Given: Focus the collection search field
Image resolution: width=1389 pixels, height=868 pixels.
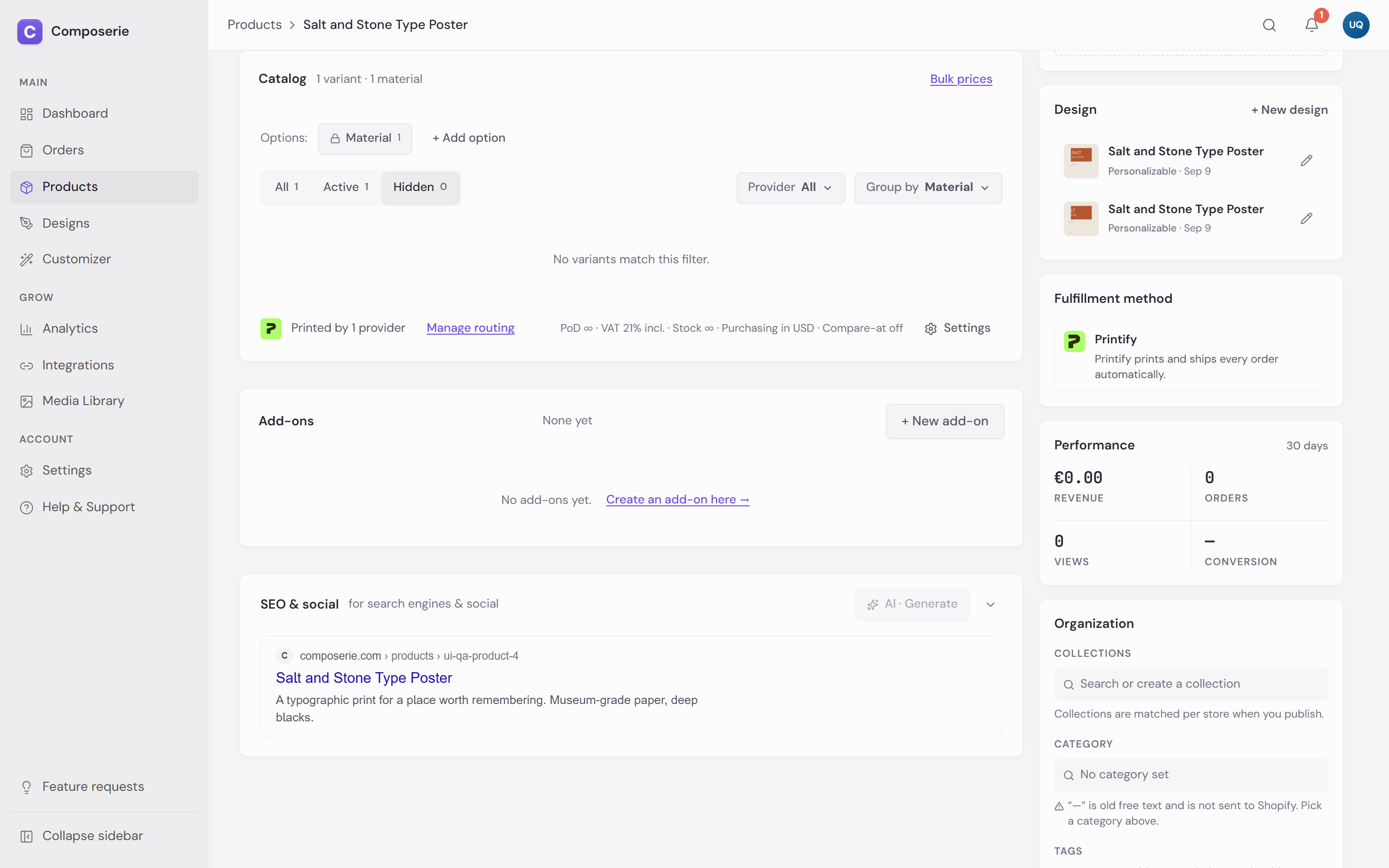Looking at the screenshot, I should click(x=1190, y=684).
